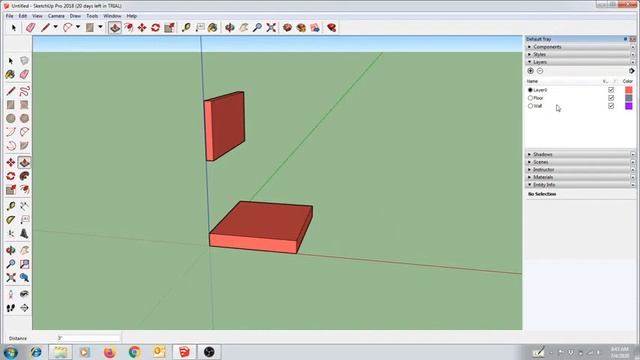640x360 pixels.
Task: Open the Edit menu
Action: 22,16
